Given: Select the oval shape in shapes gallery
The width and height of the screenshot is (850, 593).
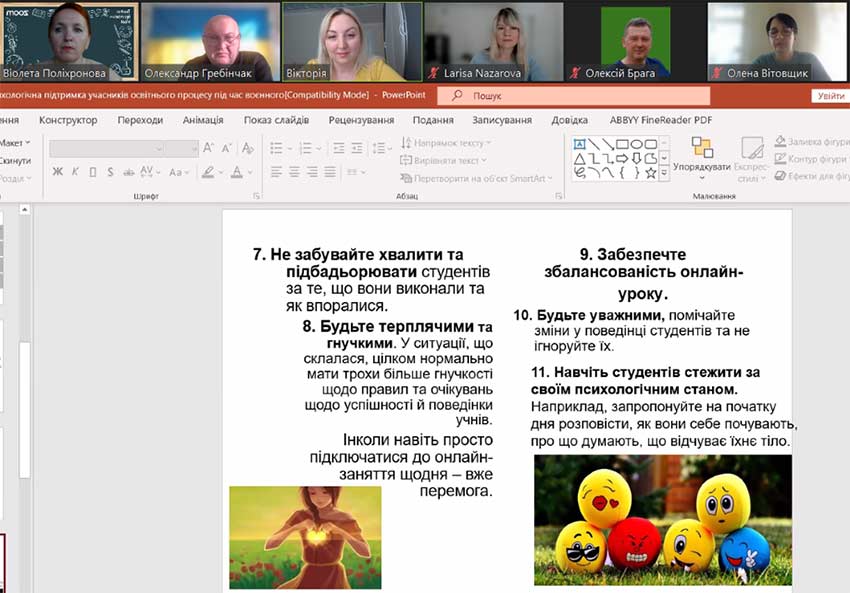Looking at the screenshot, I should click(x=637, y=144).
